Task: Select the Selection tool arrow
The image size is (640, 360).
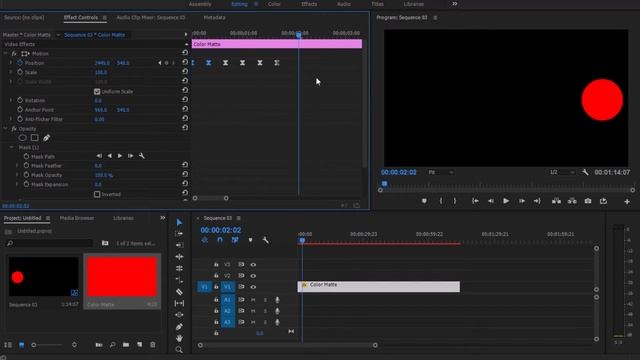Action: [179, 222]
